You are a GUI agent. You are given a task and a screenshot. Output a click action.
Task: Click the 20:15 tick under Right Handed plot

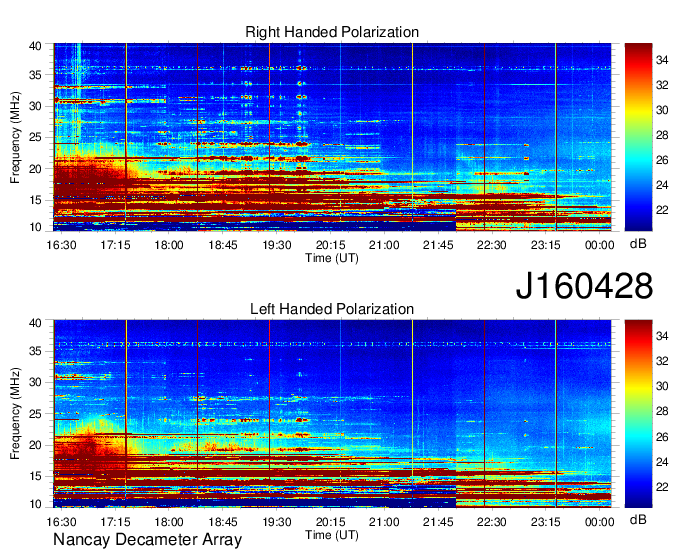[330, 245]
